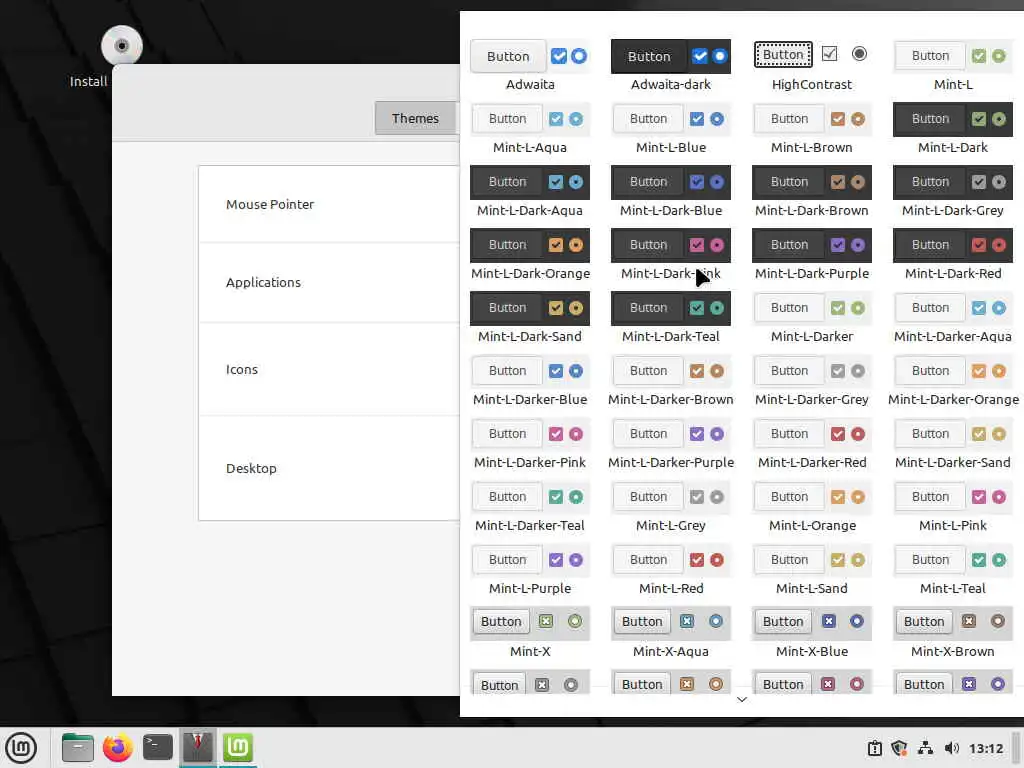This screenshot has width=1024, height=768.
Task: Apply Mint-L-Dark-Sand theme
Action: click(530, 318)
